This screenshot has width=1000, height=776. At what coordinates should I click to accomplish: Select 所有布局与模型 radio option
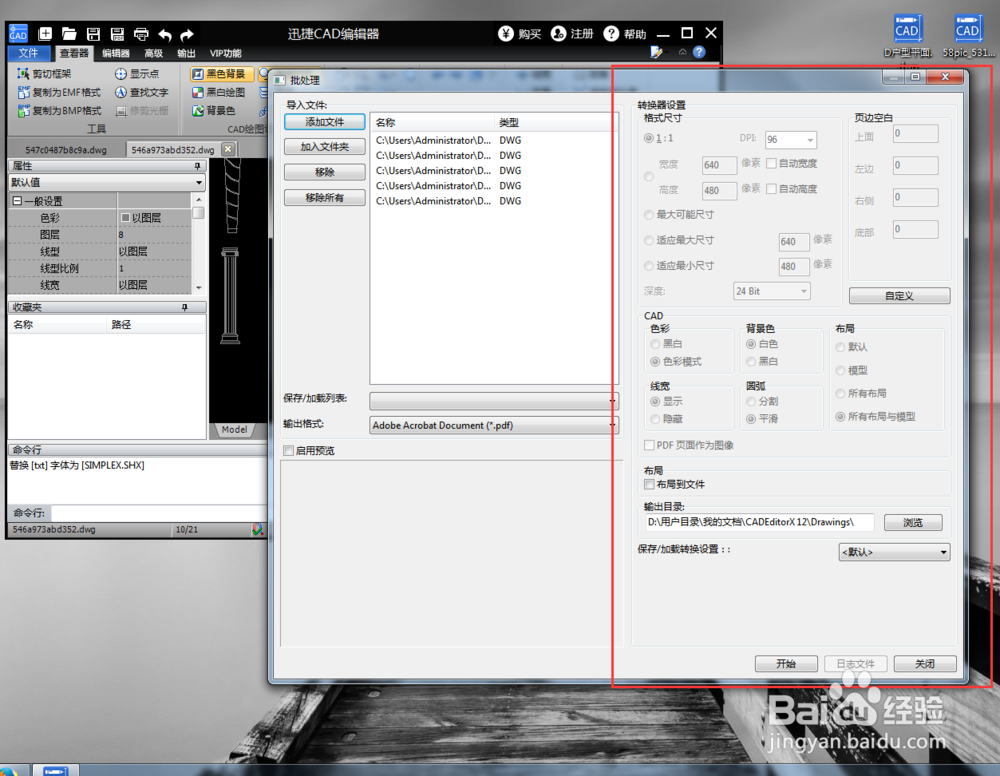(x=841, y=416)
